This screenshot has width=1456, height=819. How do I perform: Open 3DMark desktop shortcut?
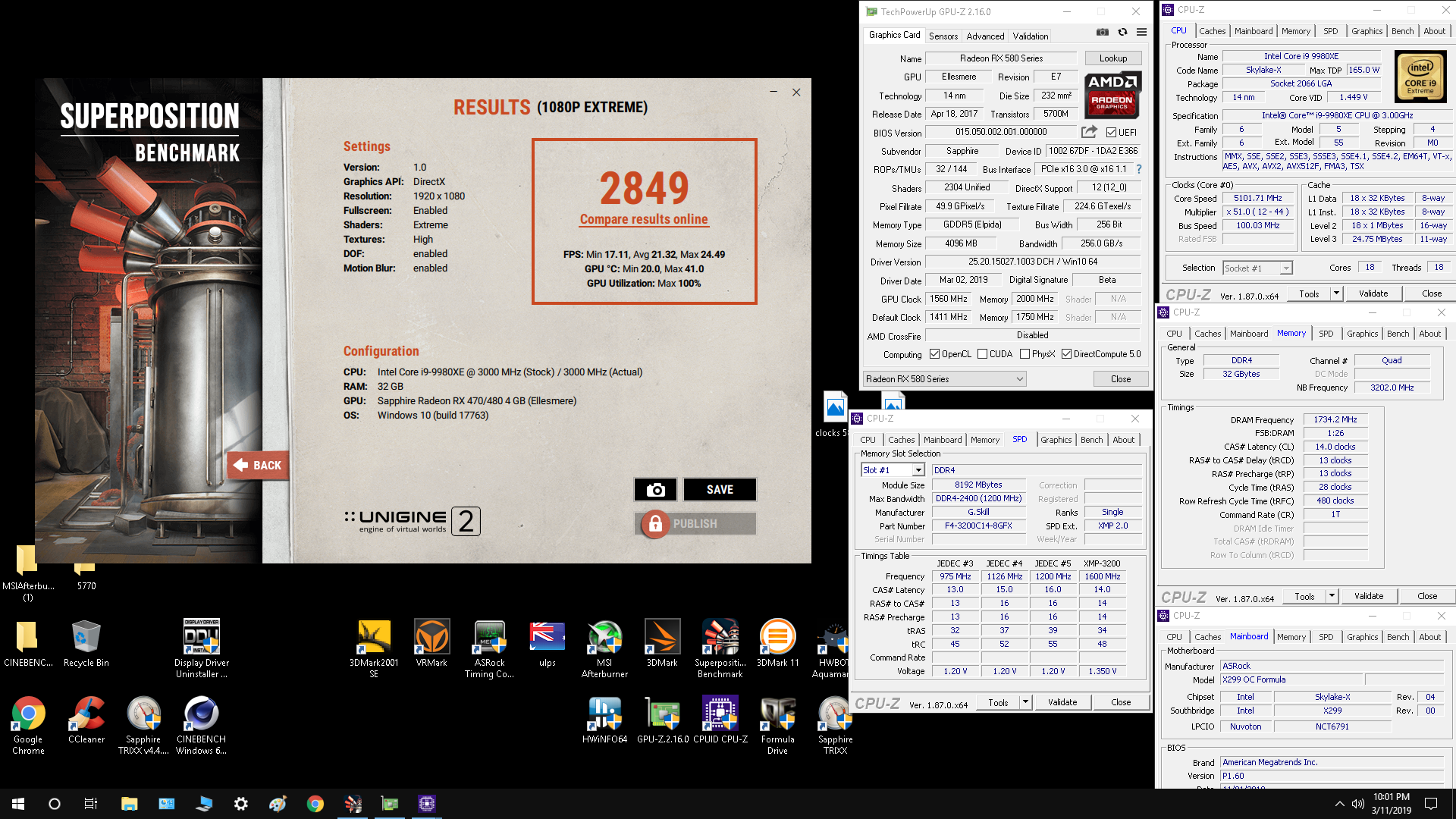point(662,643)
